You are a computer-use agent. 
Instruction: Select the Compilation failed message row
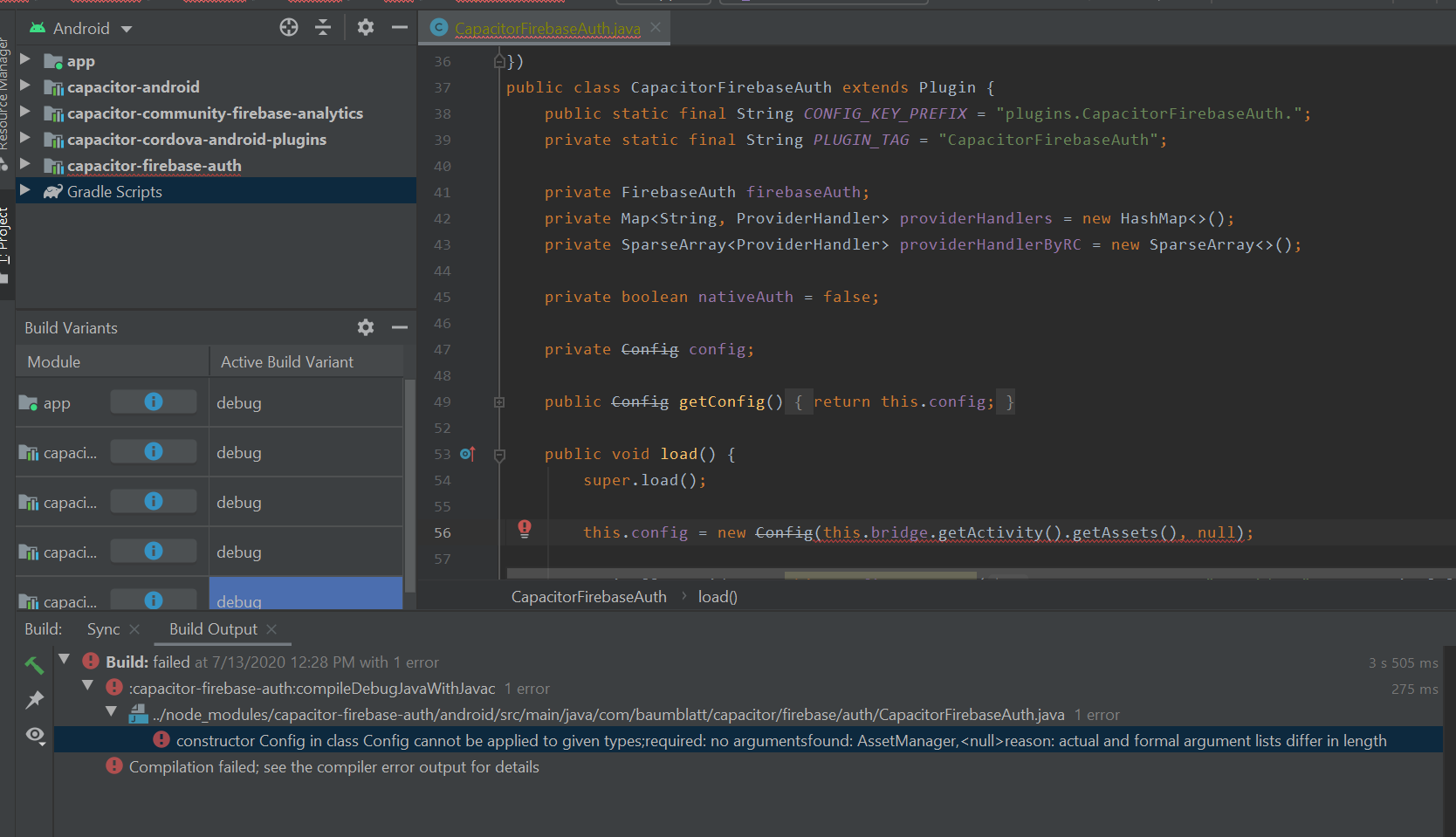click(x=334, y=767)
